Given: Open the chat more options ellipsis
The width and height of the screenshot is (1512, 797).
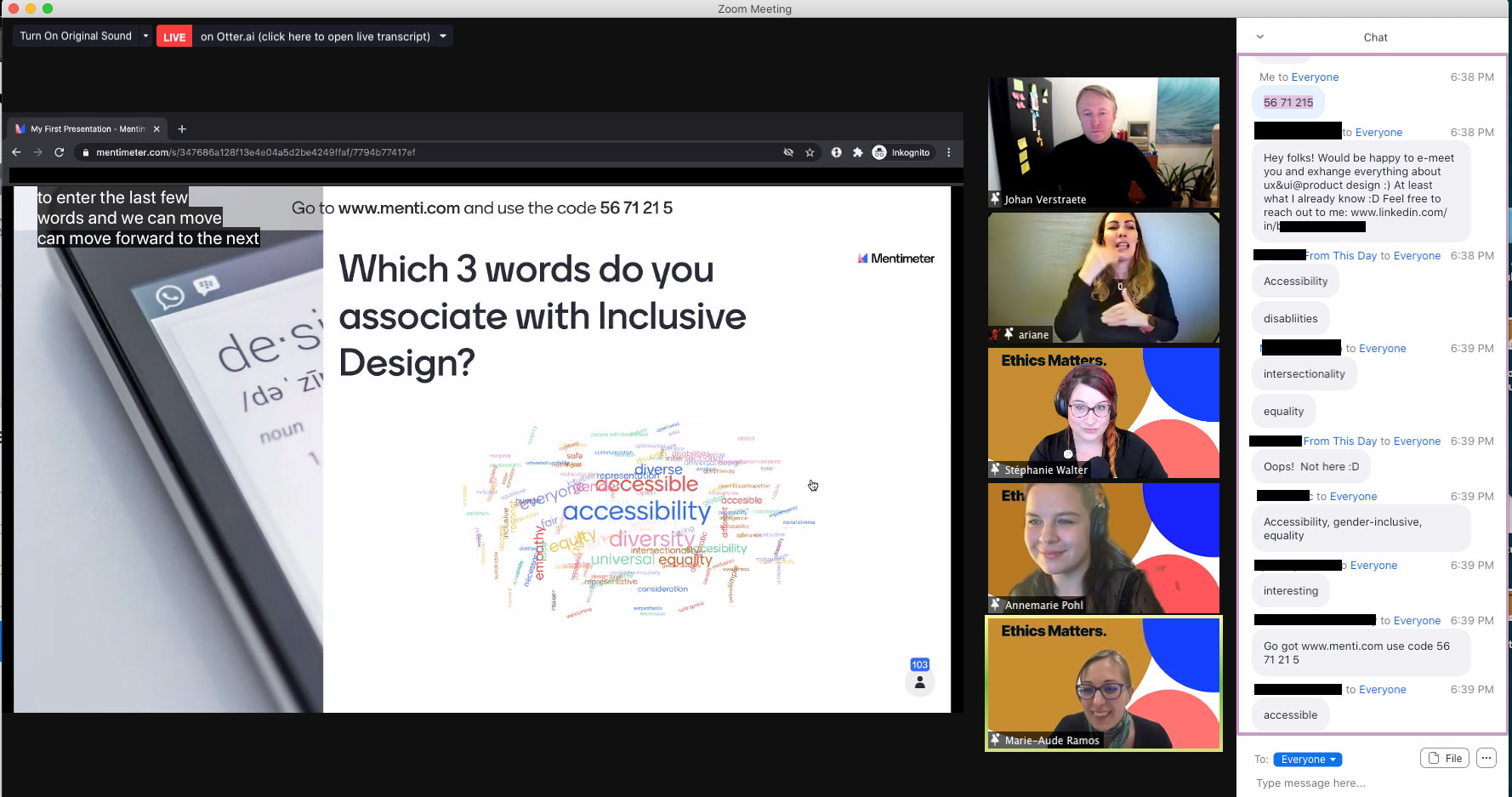Looking at the screenshot, I should (x=1486, y=758).
